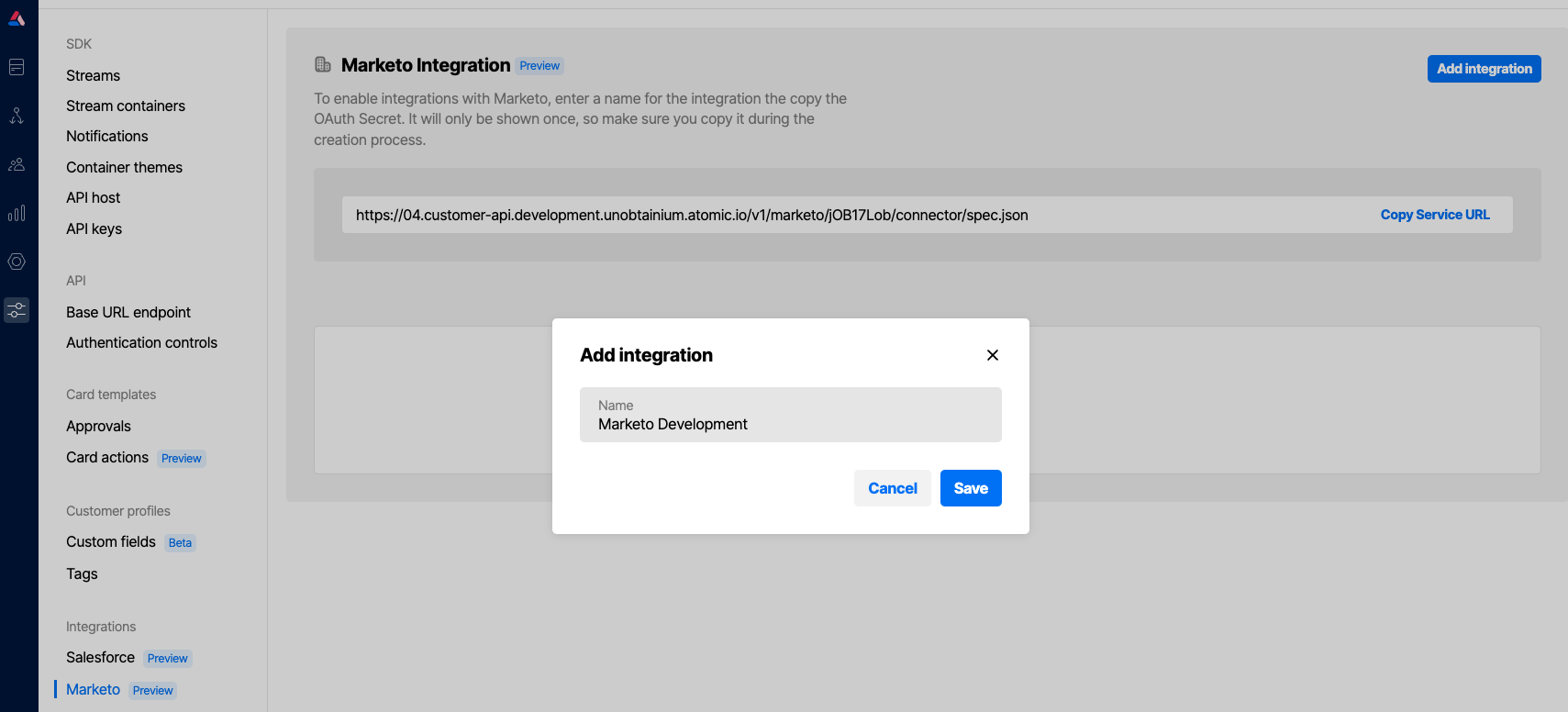Select the configuration sliders icon in the left rail
Image resolution: width=1568 pixels, height=712 pixels.
click(x=17, y=310)
